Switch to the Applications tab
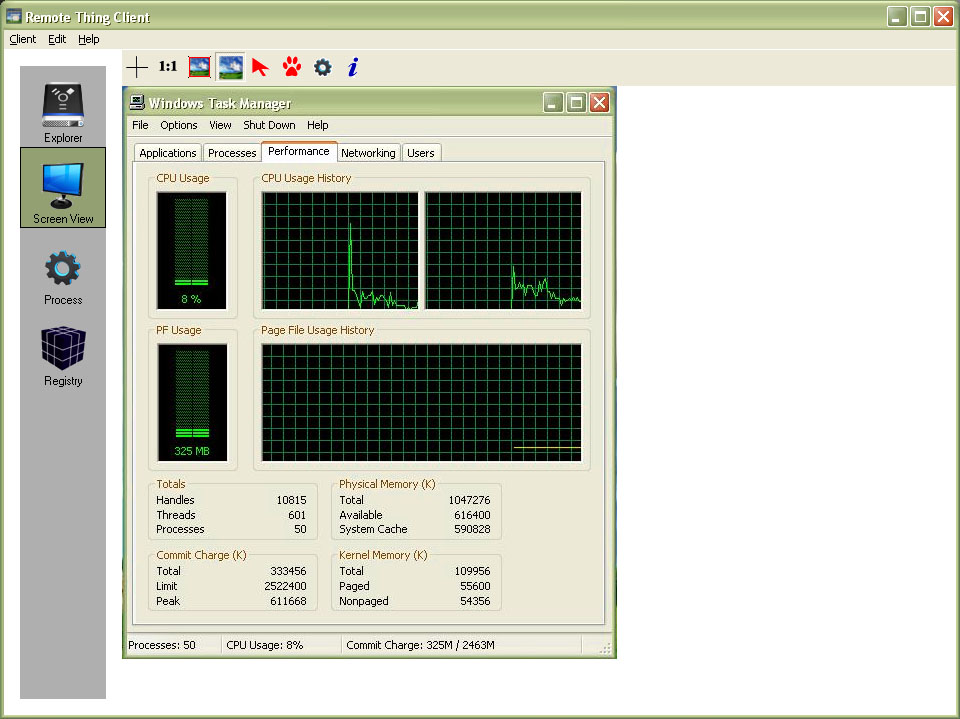This screenshot has width=960, height=719. (168, 152)
